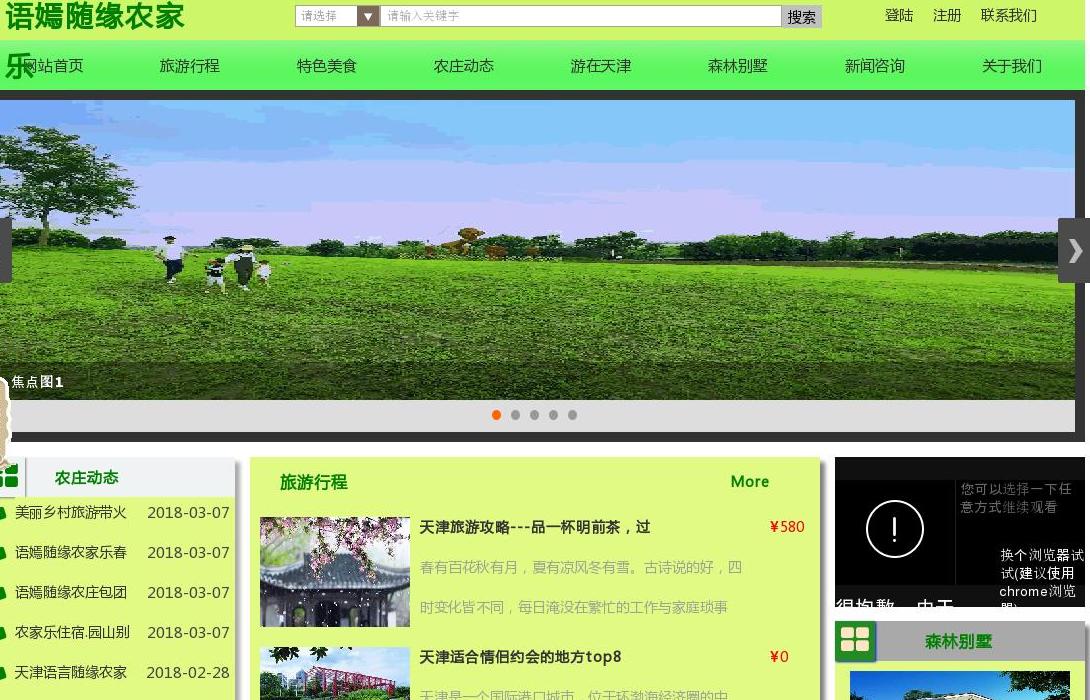This screenshot has width=1090, height=700.
Task: Open the 旅游行程 section heading
Action: [314, 482]
